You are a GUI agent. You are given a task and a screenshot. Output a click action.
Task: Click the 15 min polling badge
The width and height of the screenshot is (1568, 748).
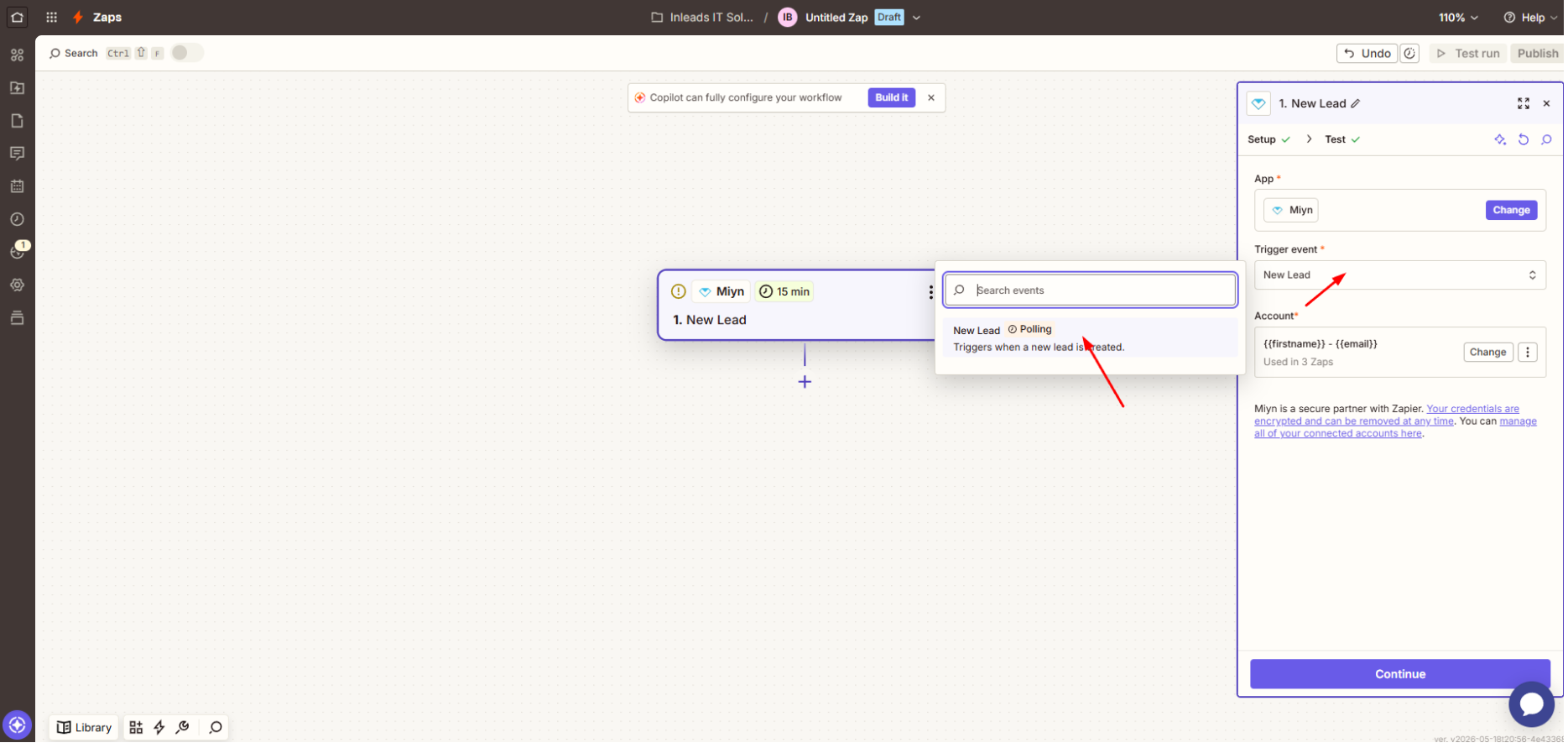click(786, 292)
